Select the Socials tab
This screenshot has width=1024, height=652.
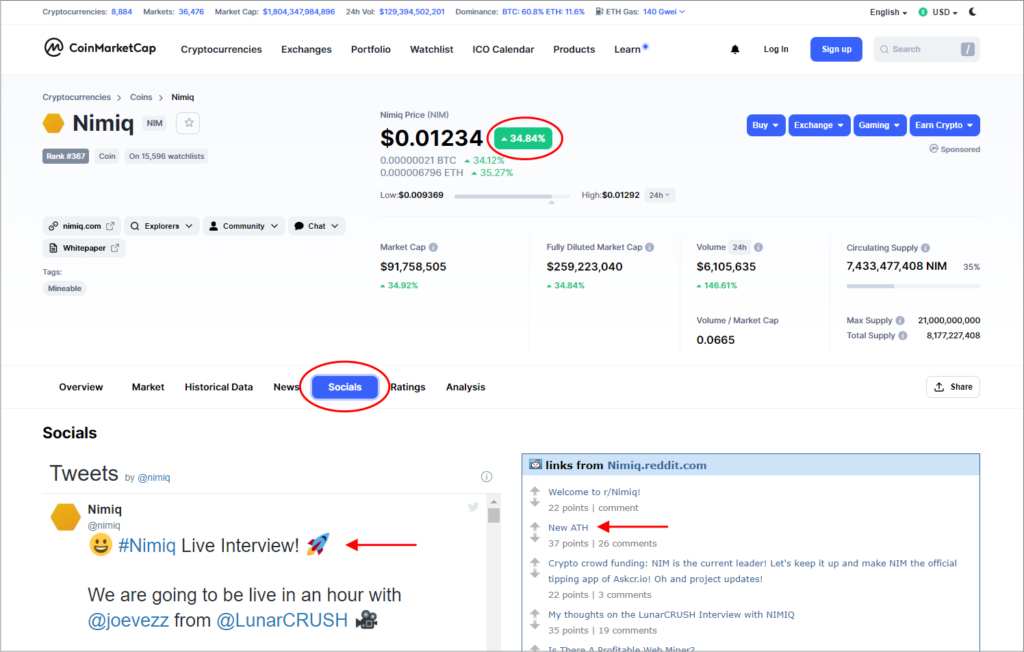coord(345,387)
